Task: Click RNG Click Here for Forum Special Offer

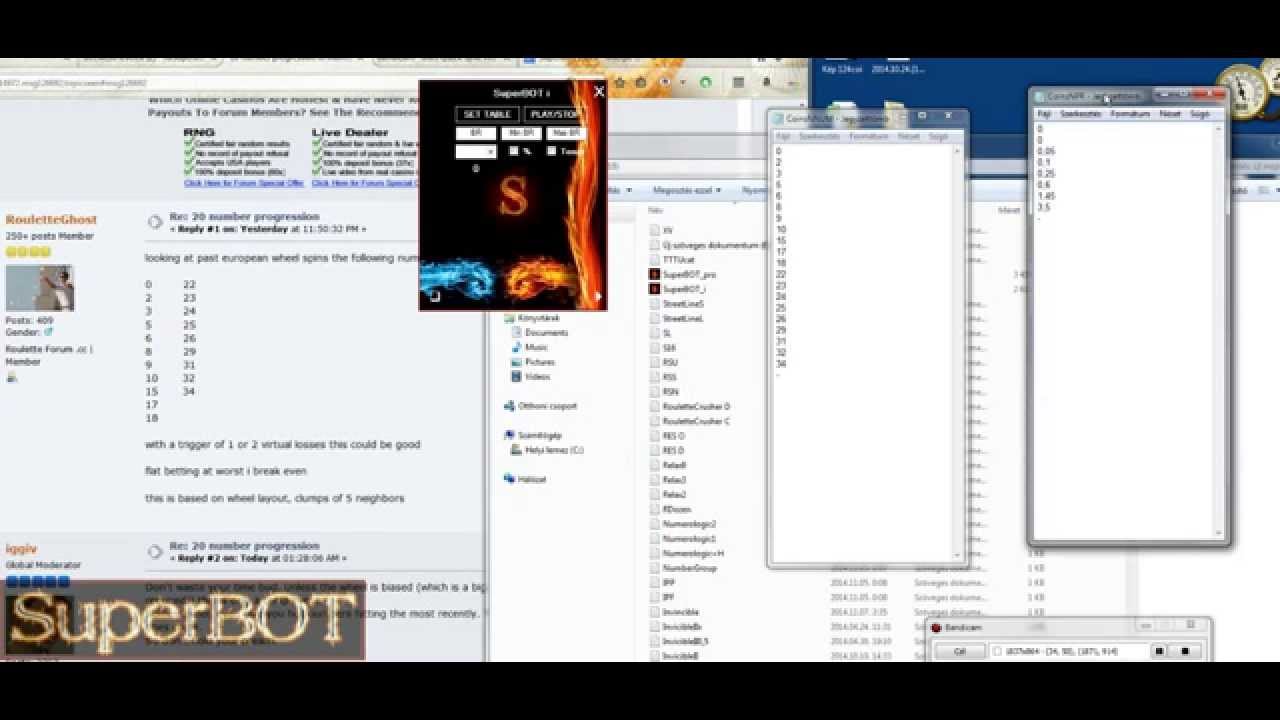Action: 243,183
